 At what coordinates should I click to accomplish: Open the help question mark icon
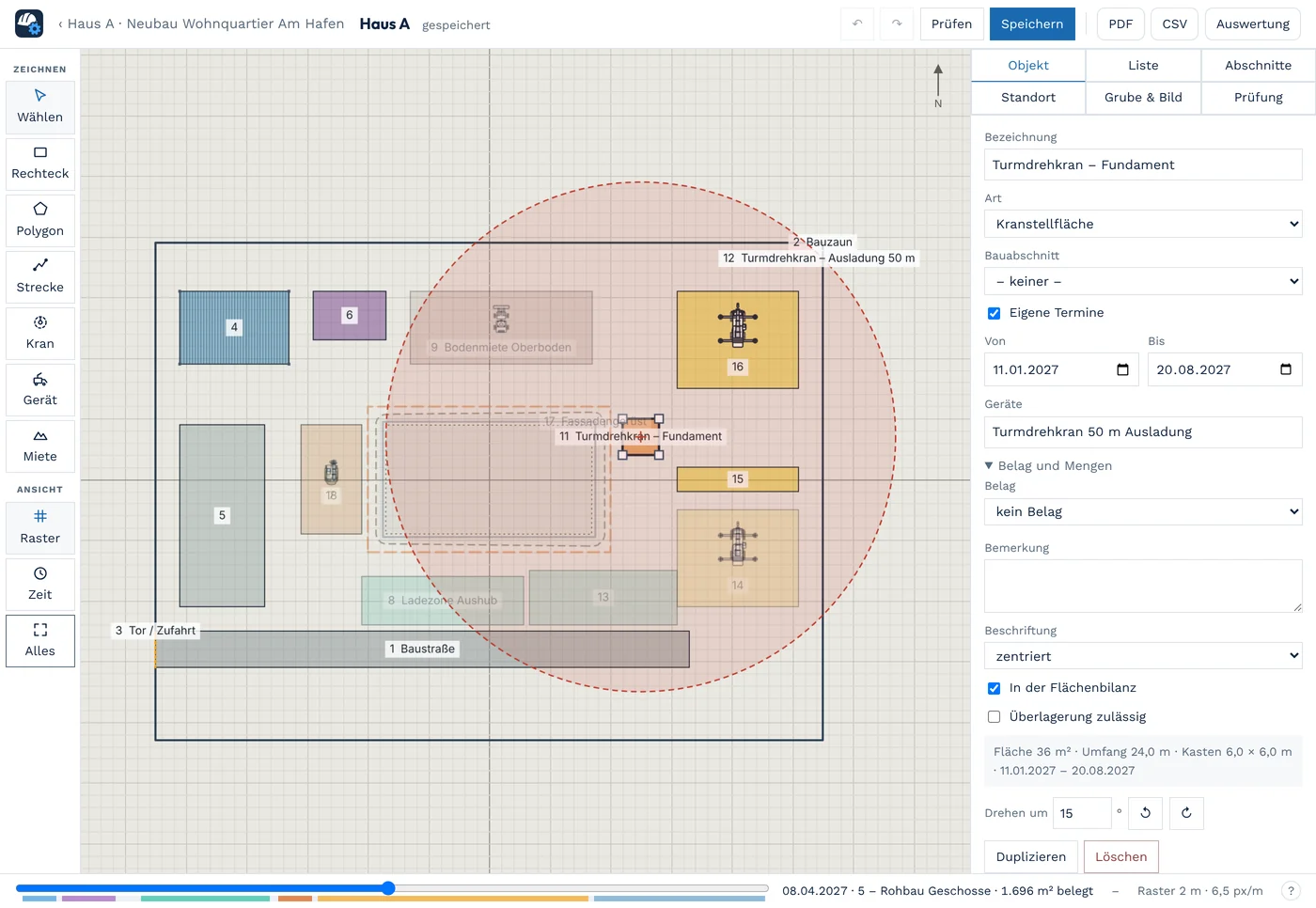(x=1291, y=890)
